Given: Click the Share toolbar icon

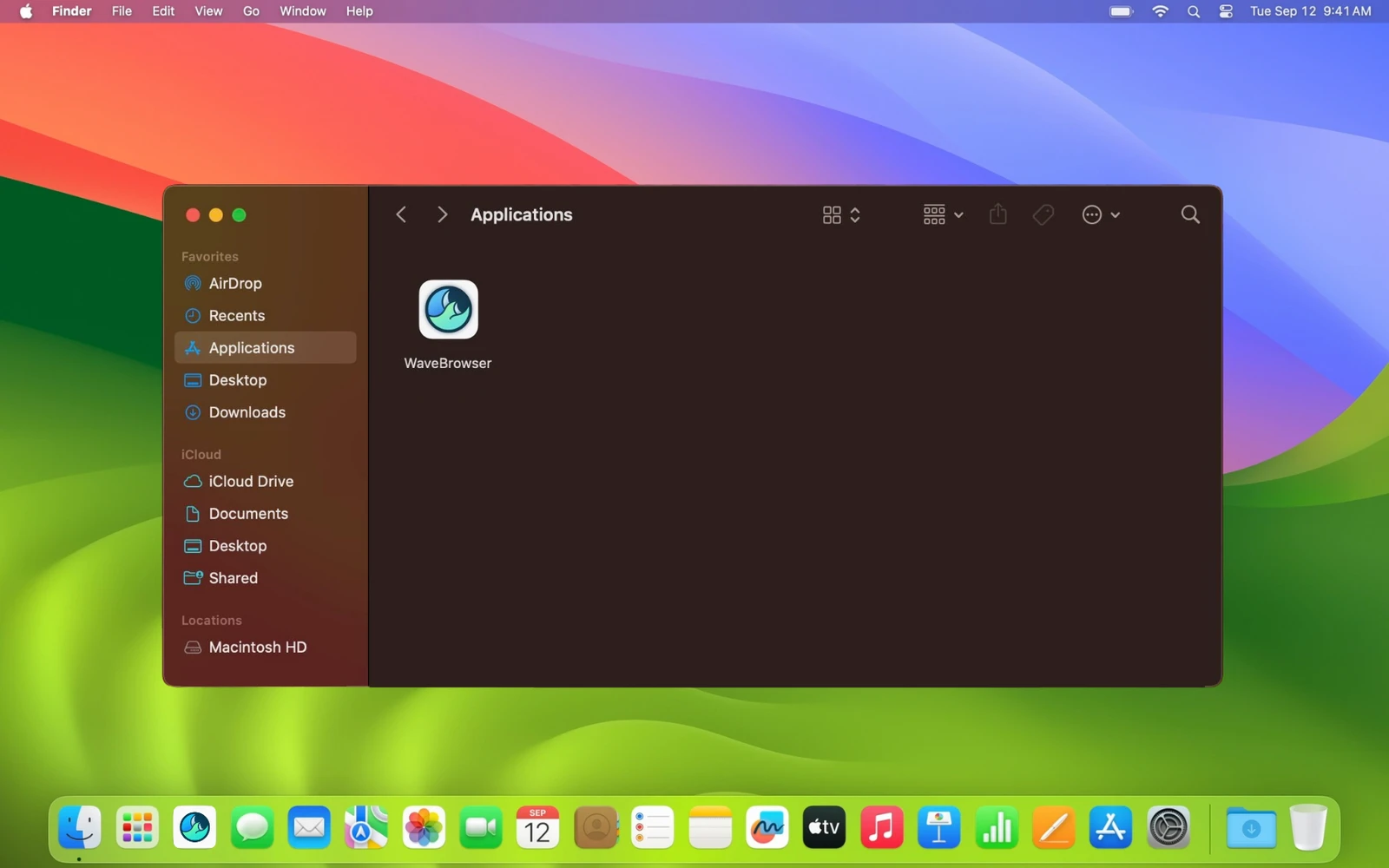Looking at the screenshot, I should (x=998, y=214).
